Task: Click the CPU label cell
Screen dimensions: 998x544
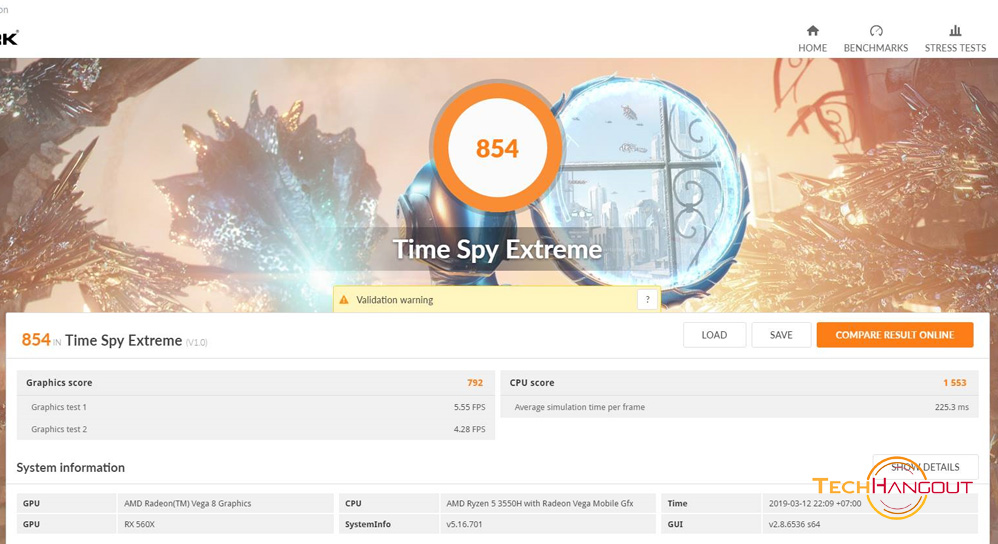Action: (388, 503)
